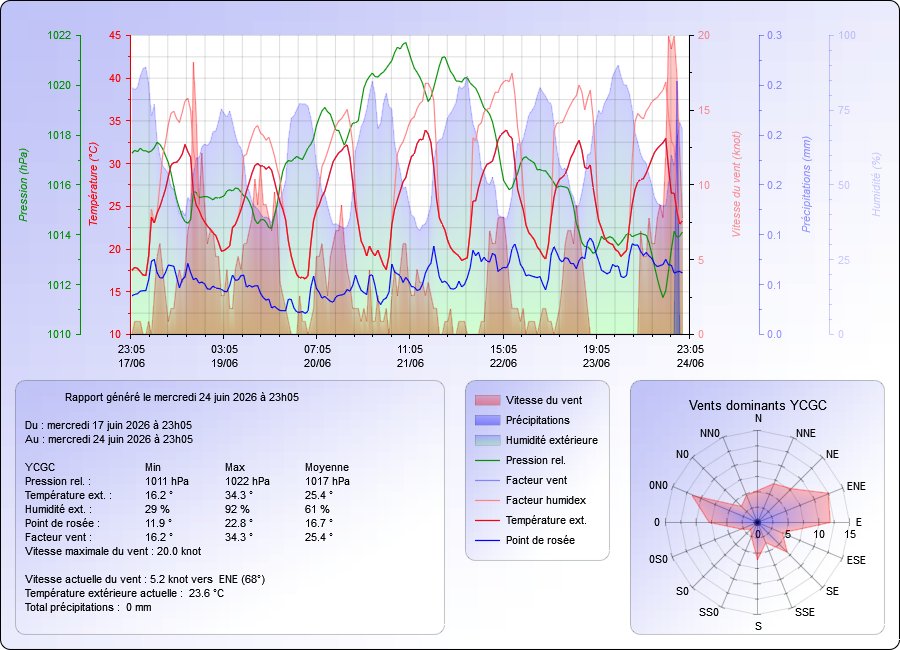The image size is (900, 650).
Task: Click the '03:05 19/06' time axis label
Action: point(224,356)
